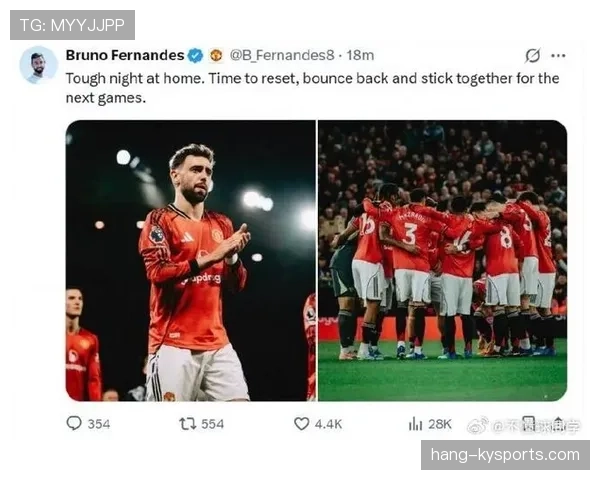
Task: Click the 18m timestamp
Action: click(x=360, y=56)
